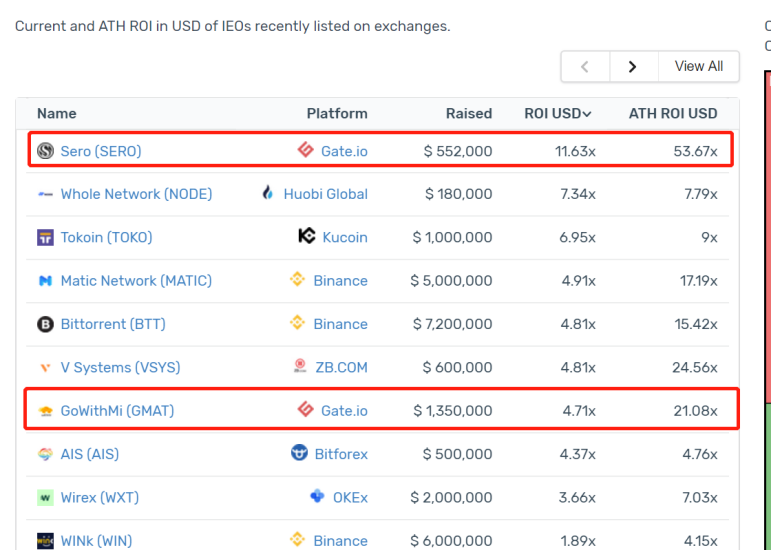771x550 pixels.
Task: Open the Matic Network (MATIC) link
Action: 136,281
